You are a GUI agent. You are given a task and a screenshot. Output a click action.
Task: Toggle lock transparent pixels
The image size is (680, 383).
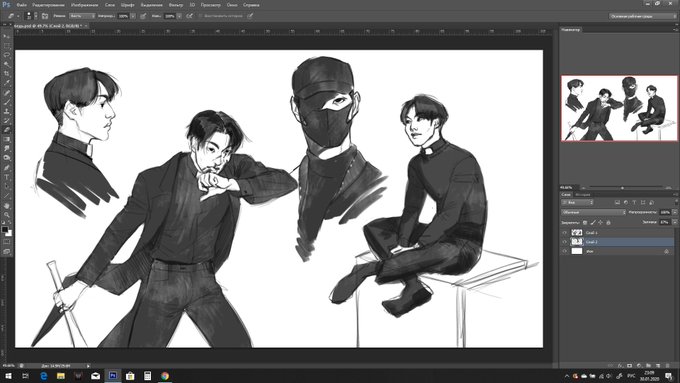pos(585,223)
